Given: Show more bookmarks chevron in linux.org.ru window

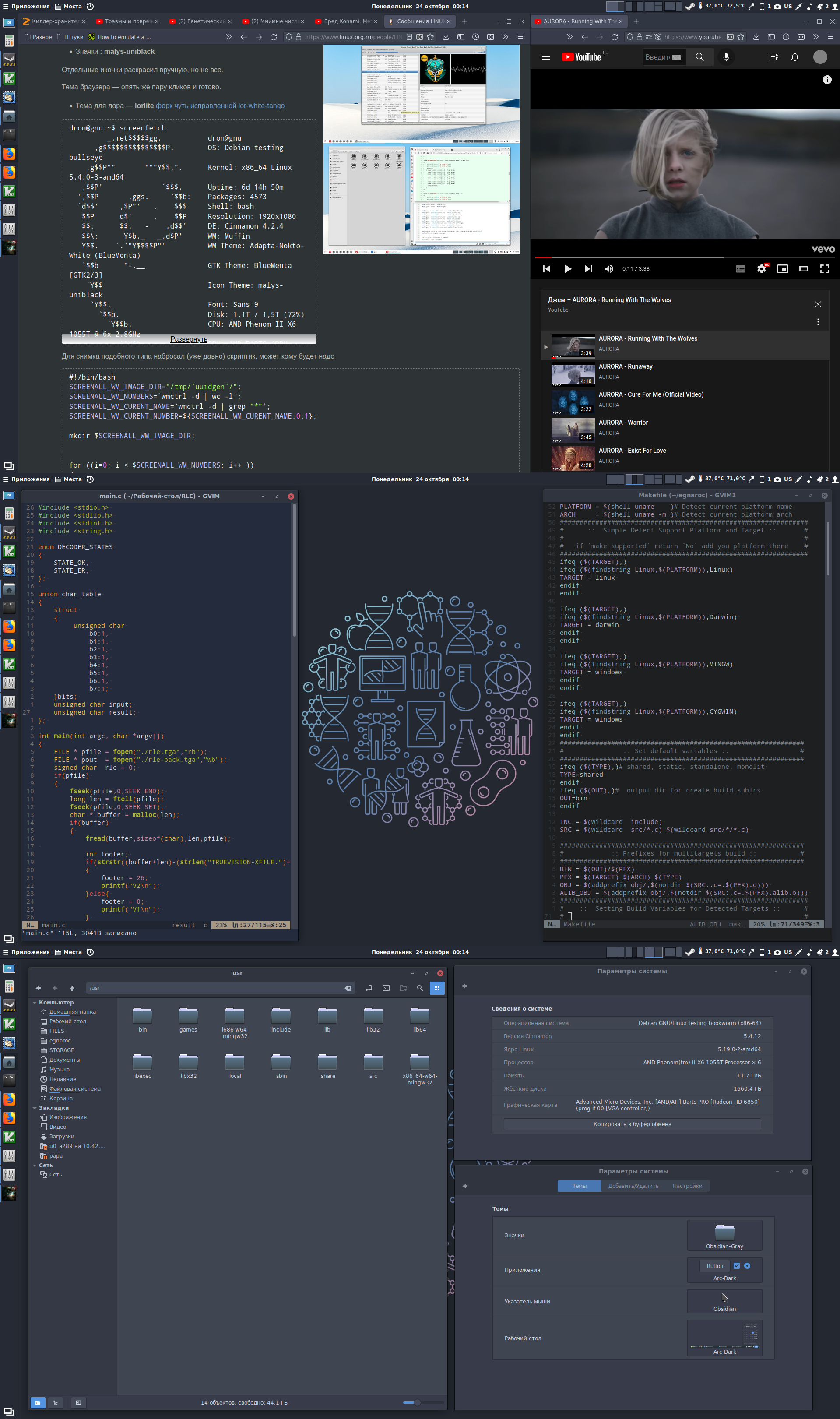Looking at the screenshot, I should coord(228,37).
